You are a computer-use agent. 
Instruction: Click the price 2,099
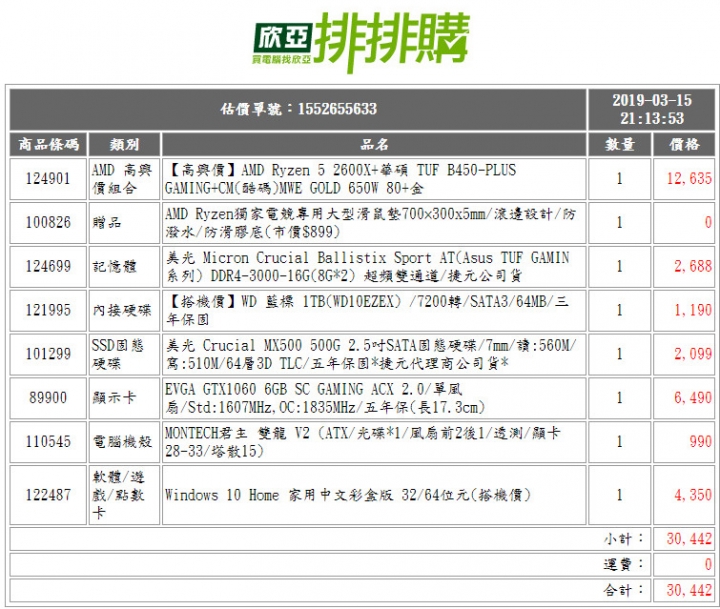tap(692, 354)
